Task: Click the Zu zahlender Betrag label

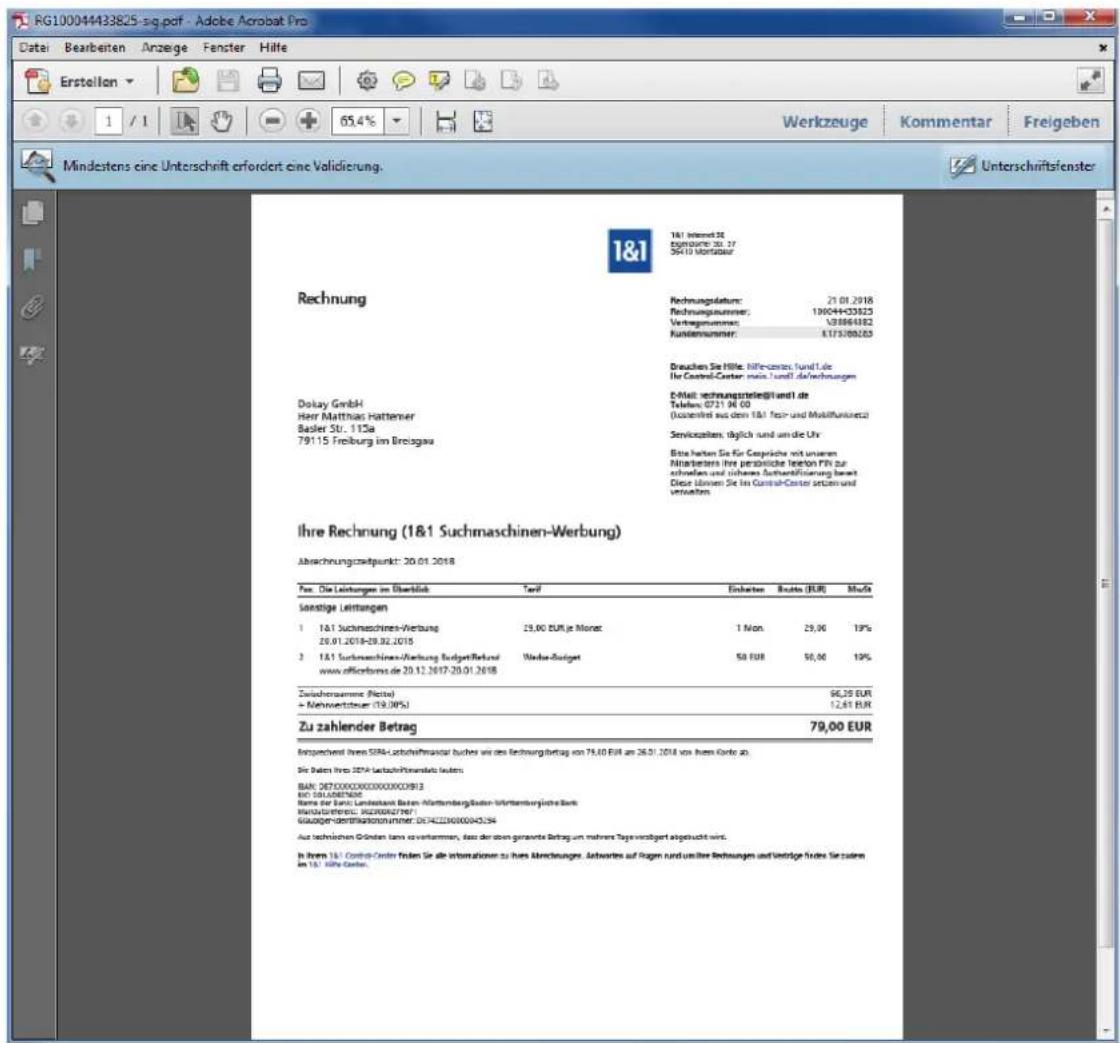Action: point(357,727)
